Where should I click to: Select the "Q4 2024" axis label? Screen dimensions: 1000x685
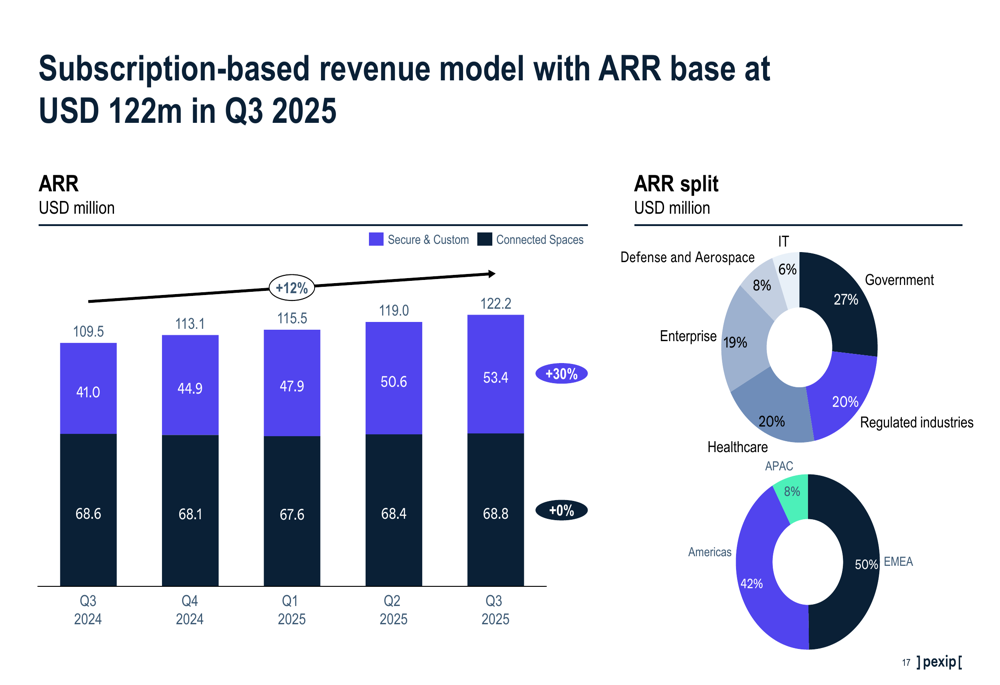pyautogui.click(x=190, y=610)
